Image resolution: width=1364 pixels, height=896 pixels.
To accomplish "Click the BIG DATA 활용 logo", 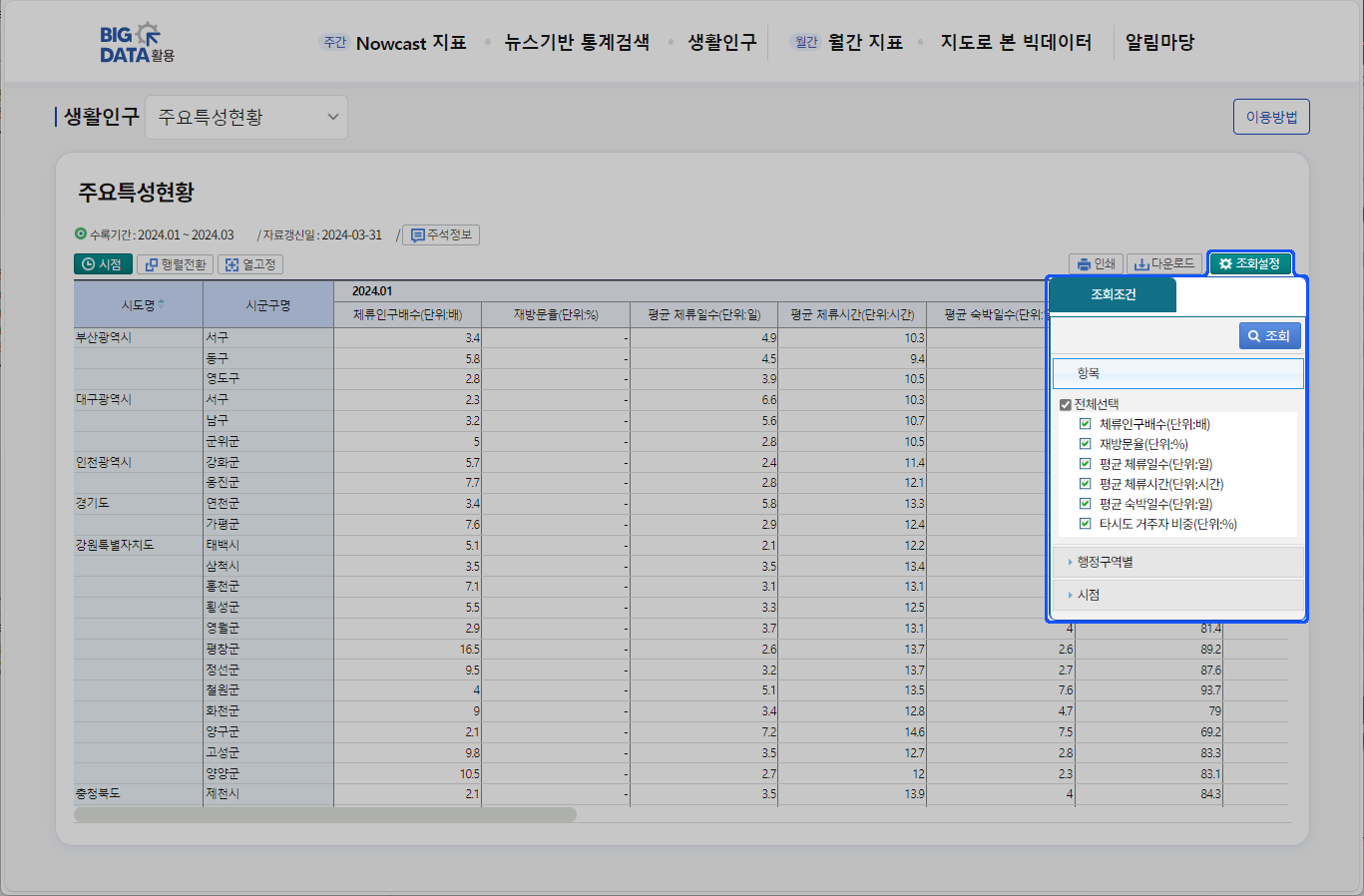I will point(137,43).
